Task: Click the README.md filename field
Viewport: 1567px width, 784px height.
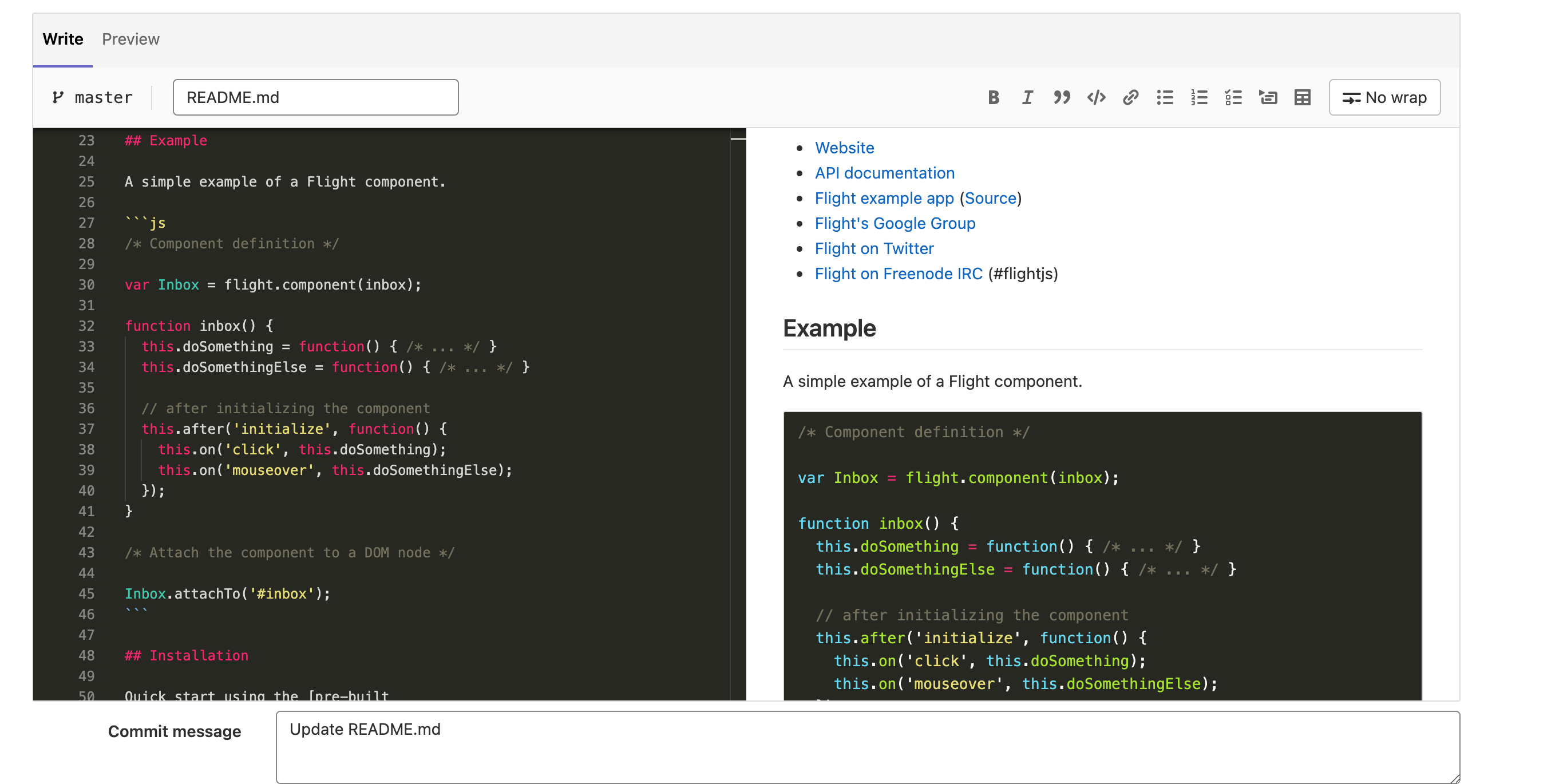Action: tap(315, 97)
